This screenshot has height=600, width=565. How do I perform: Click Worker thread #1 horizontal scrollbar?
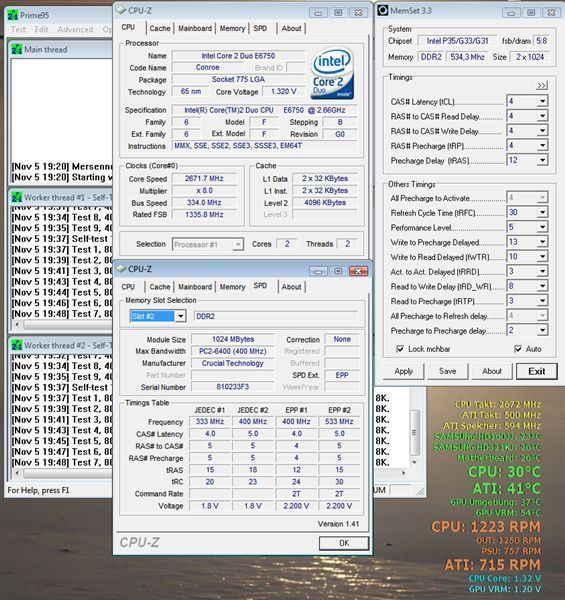(x=63, y=324)
